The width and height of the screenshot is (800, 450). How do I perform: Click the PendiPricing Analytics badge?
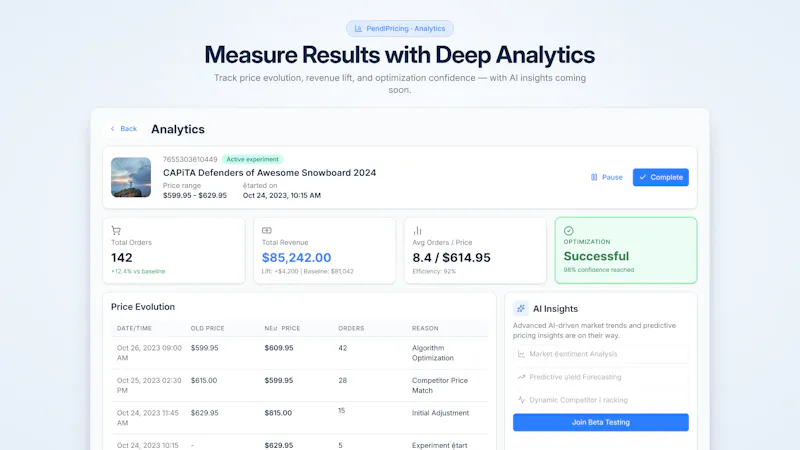[399, 29]
